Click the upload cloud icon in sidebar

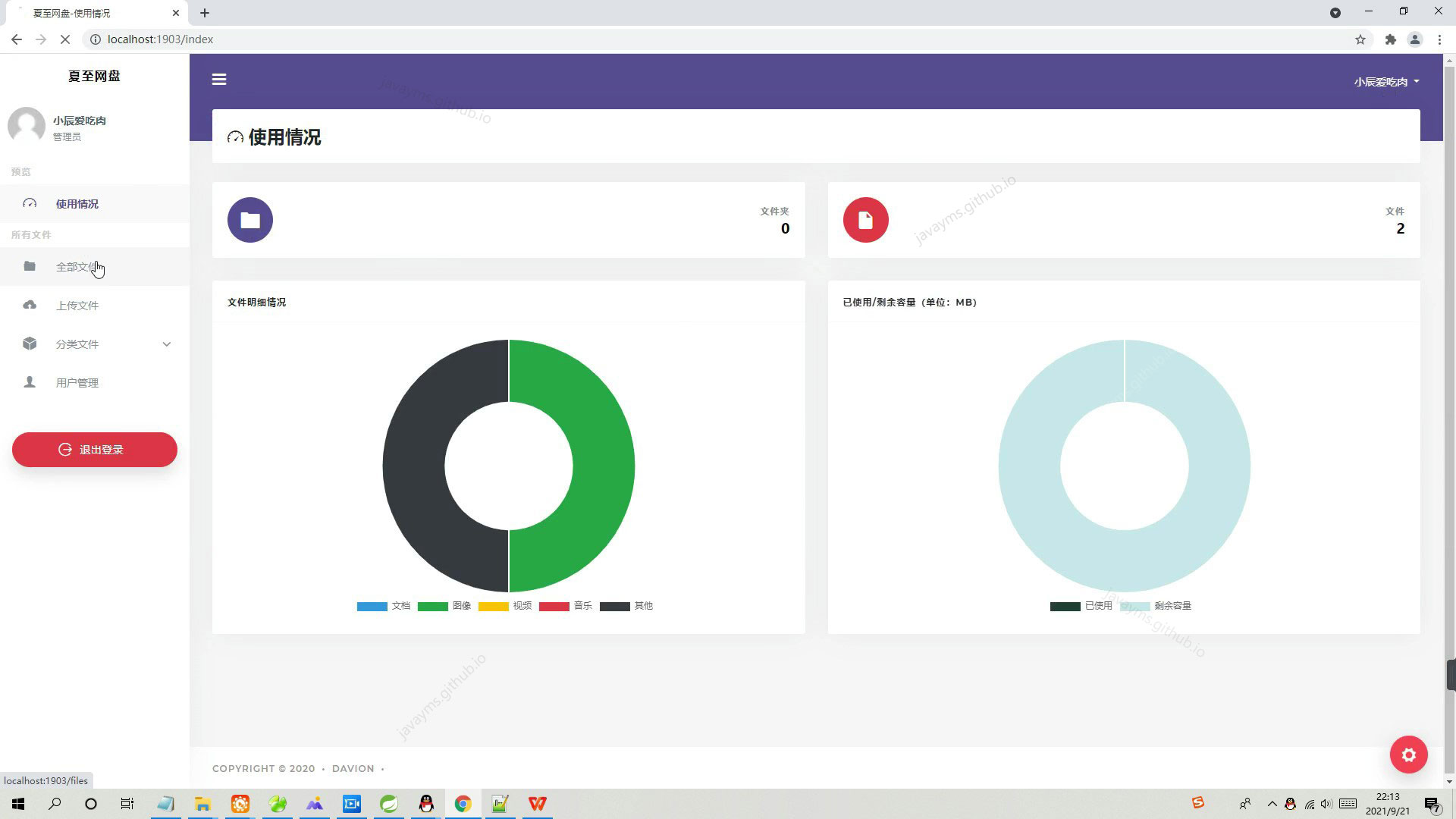(x=30, y=305)
